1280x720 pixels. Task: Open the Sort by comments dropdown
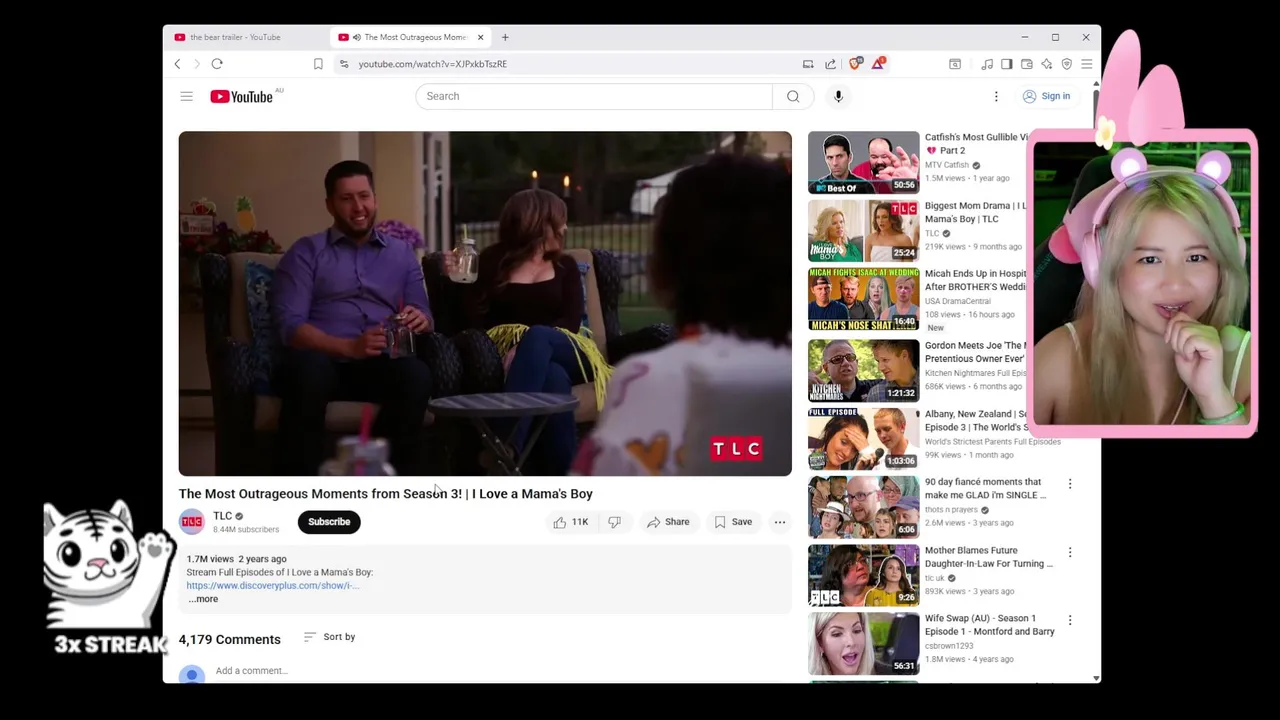point(329,637)
